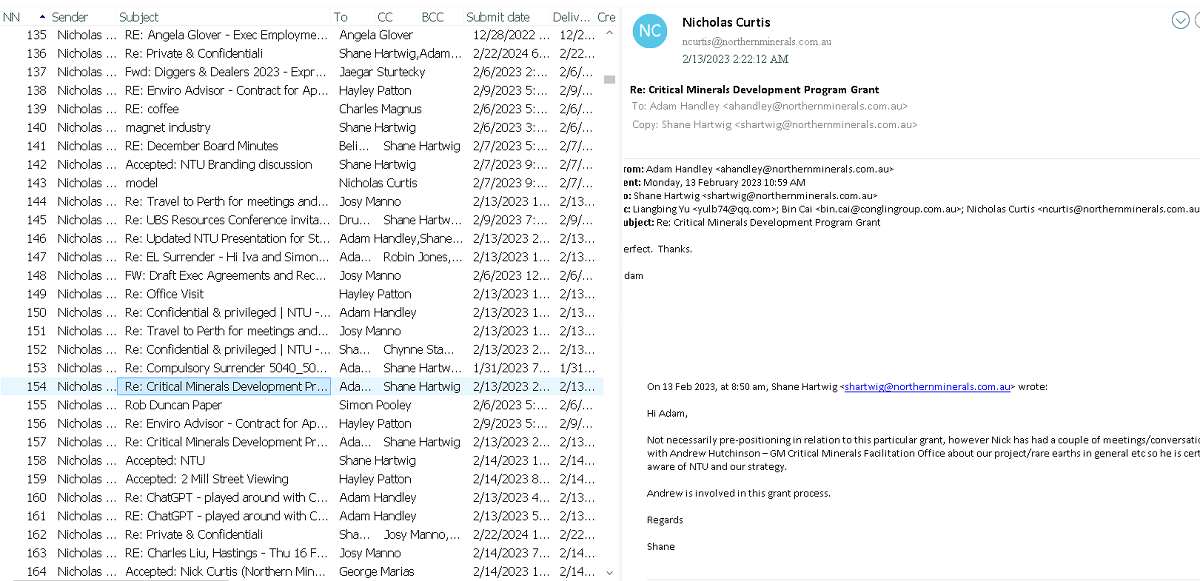Select 'Re: Updated NTU Presentation for St...' message
The image size is (1200, 581).
(x=301, y=238)
